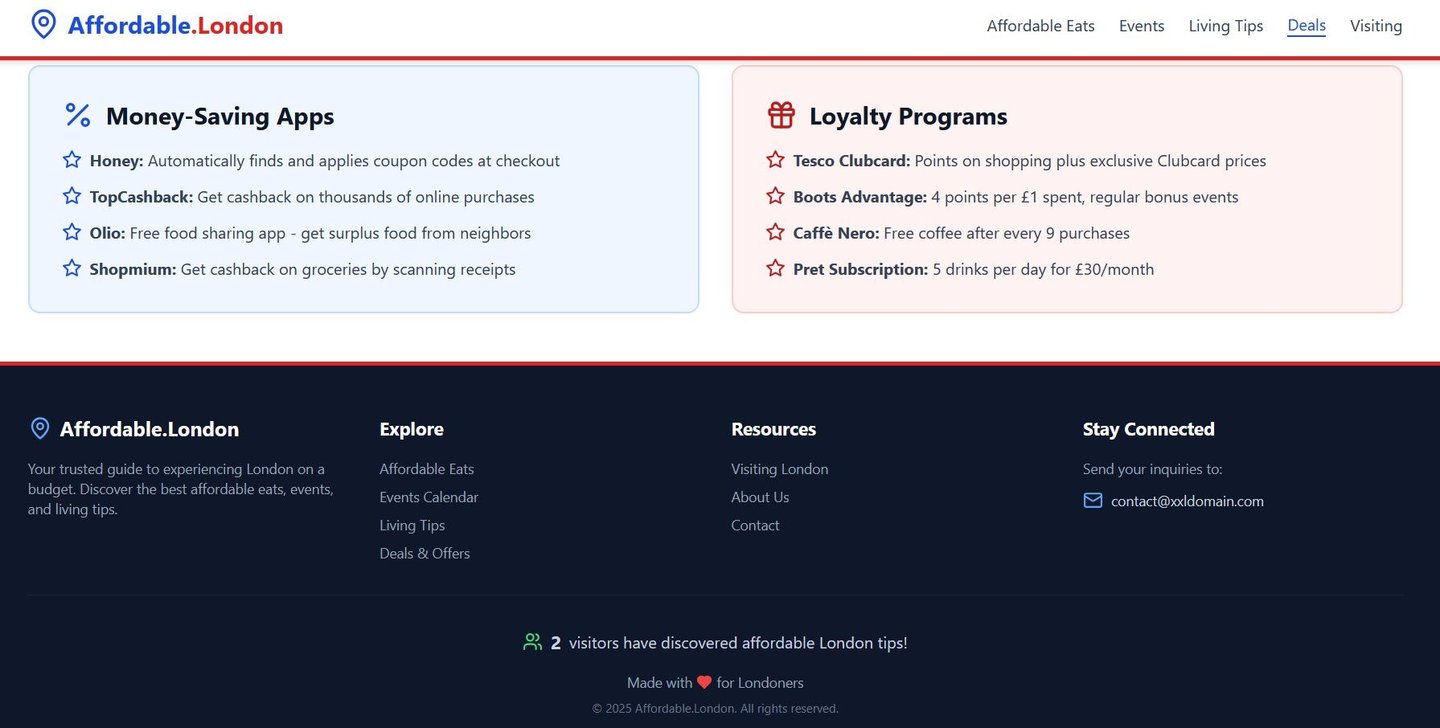The width and height of the screenshot is (1440, 728).
Task: Click the gift icon beside Loyalty Programs
Action: [781, 115]
